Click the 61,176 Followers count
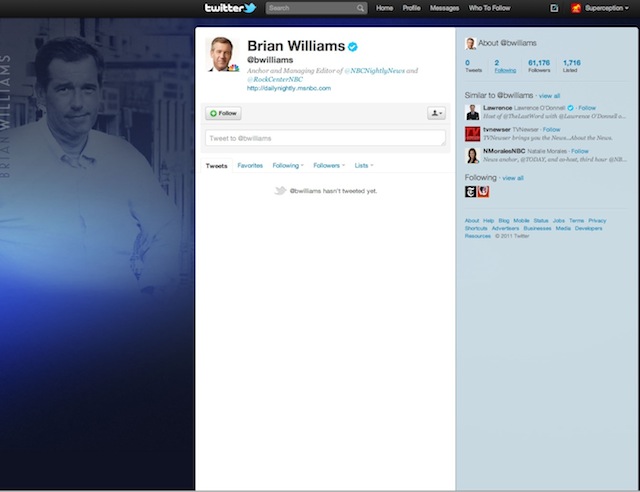This screenshot has width=640, height=492. pyautogui.click(x=539, y=66)
